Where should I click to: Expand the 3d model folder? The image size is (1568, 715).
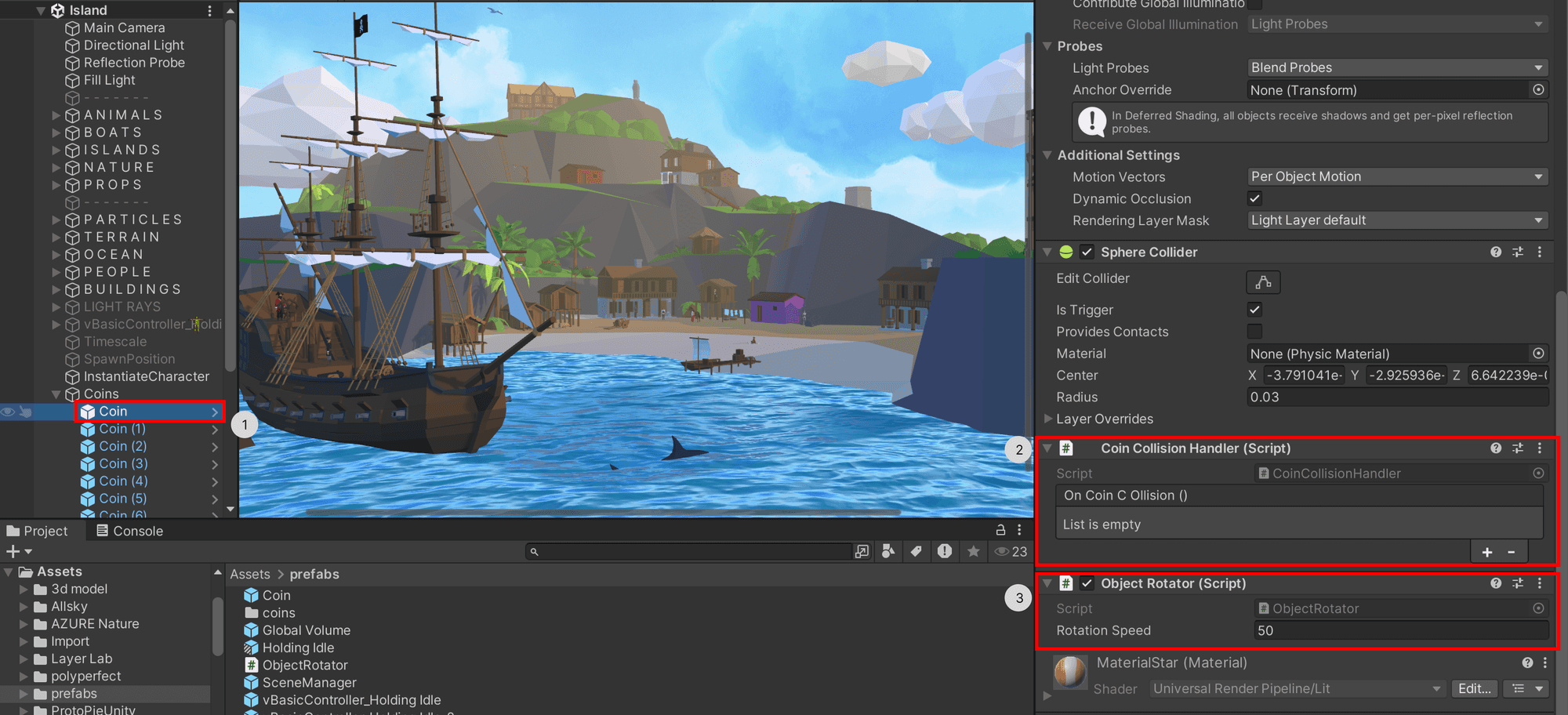click(x=24, y=590)
